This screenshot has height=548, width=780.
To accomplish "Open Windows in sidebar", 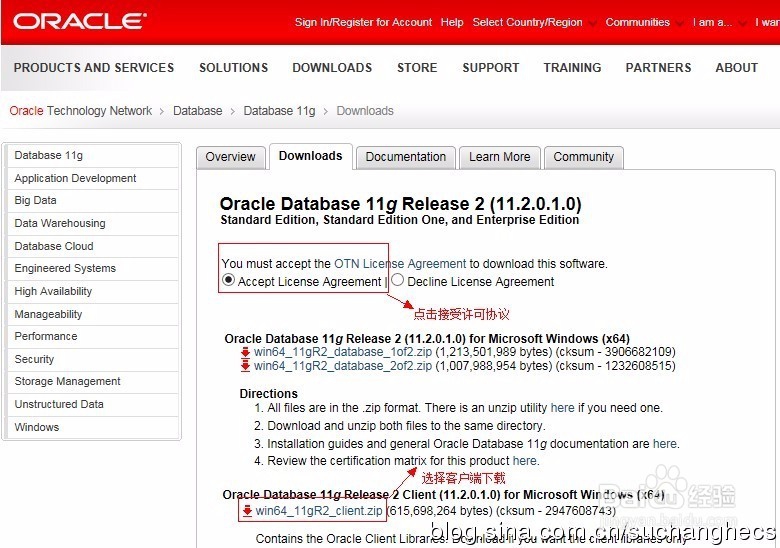I will (x=93, y=427).
